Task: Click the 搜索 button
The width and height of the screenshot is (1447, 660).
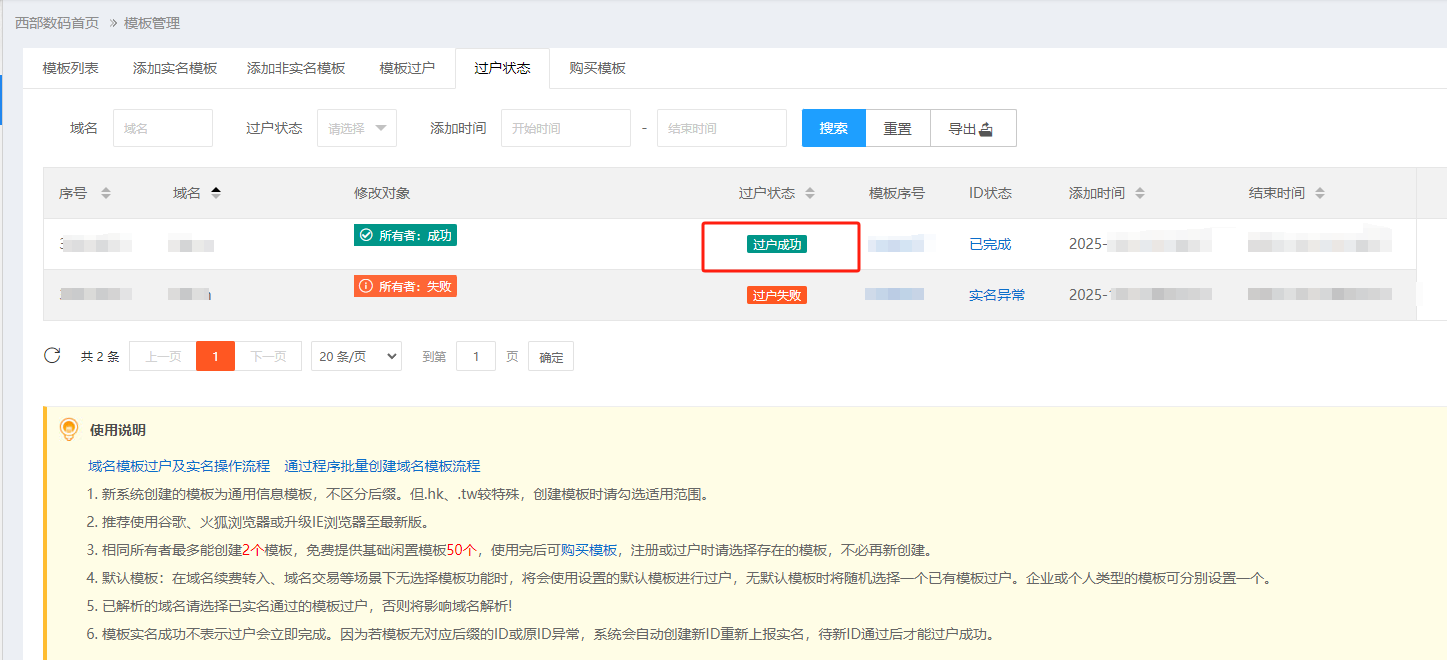Action: click(x=834, y=128)
